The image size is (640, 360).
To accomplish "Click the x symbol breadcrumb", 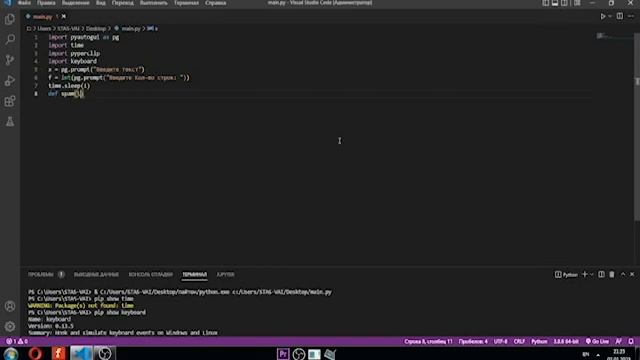I will (x=153, y=29).
